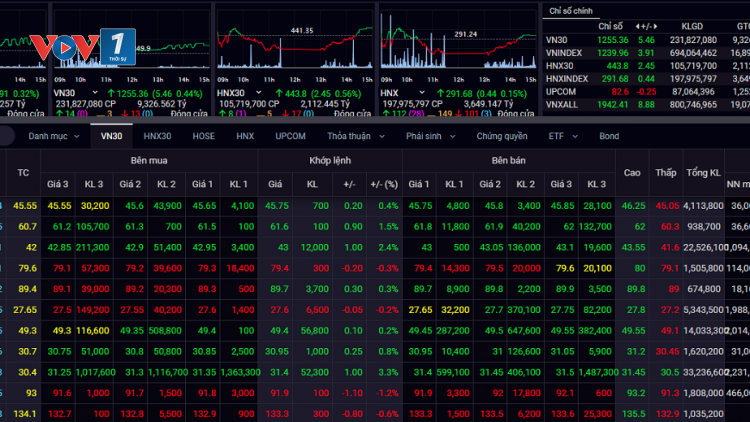Click the buy volume cell 1,363,300
750x422 pixels.
click(x=241, y=372)
